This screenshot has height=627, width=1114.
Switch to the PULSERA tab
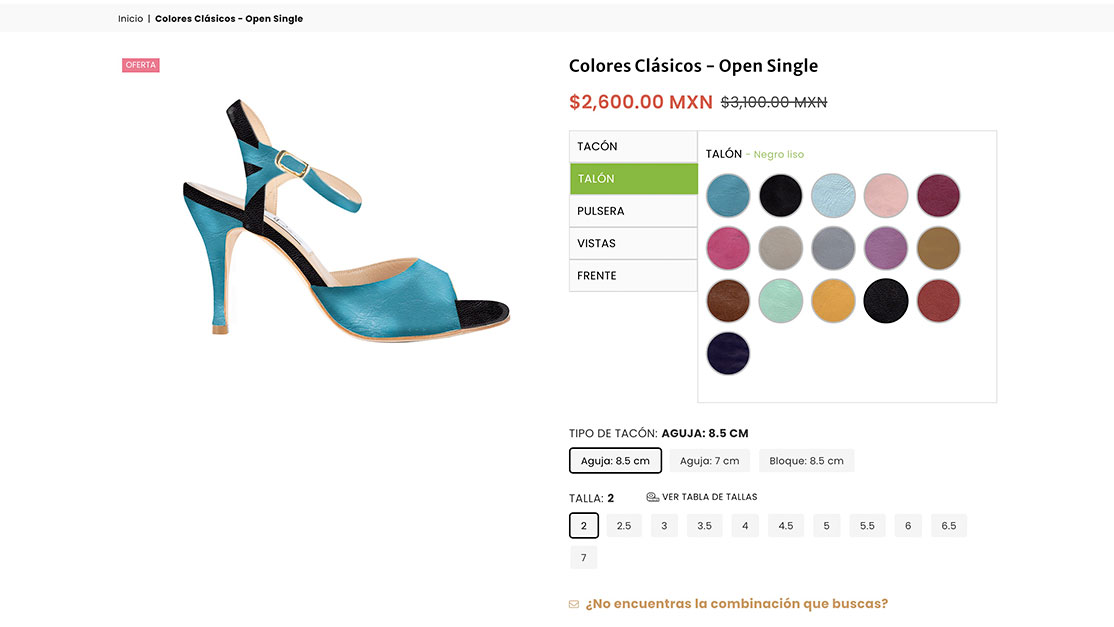[x=633, y=211]
